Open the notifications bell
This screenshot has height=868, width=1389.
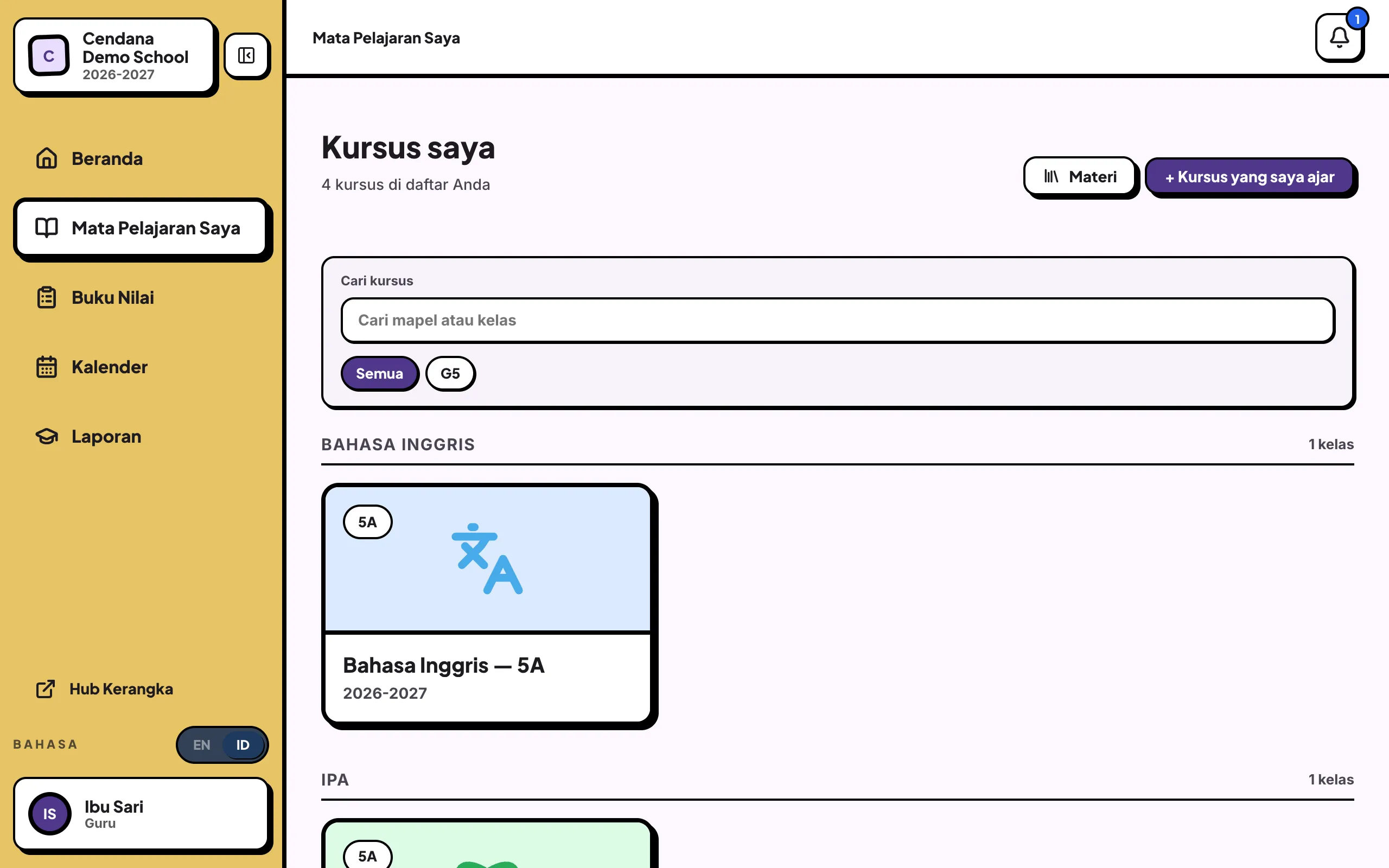[1339, 37]
